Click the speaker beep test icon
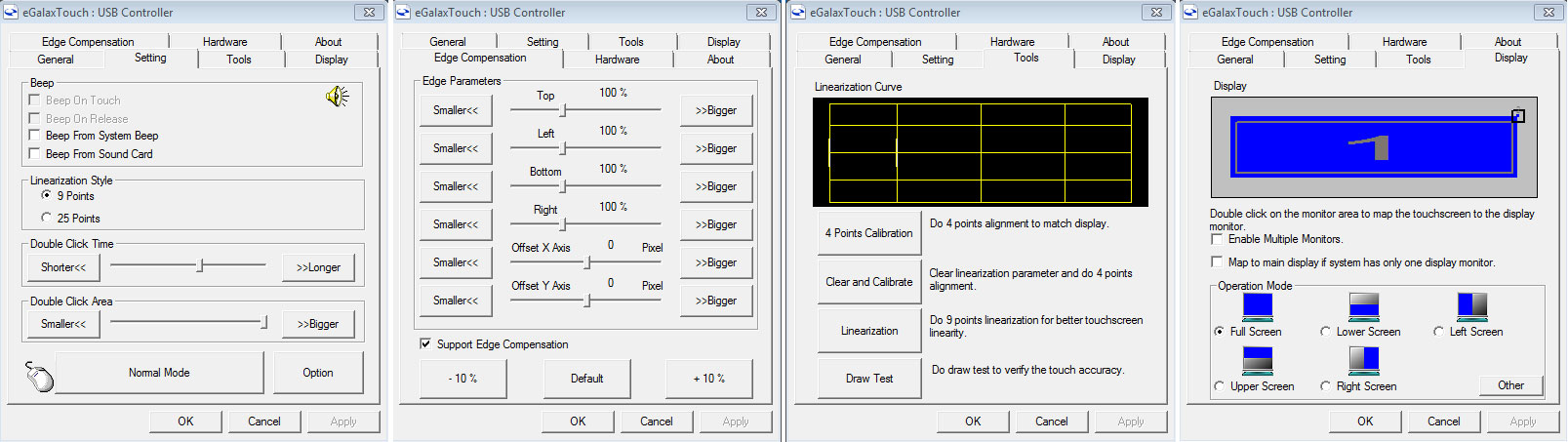 [337, 97]
